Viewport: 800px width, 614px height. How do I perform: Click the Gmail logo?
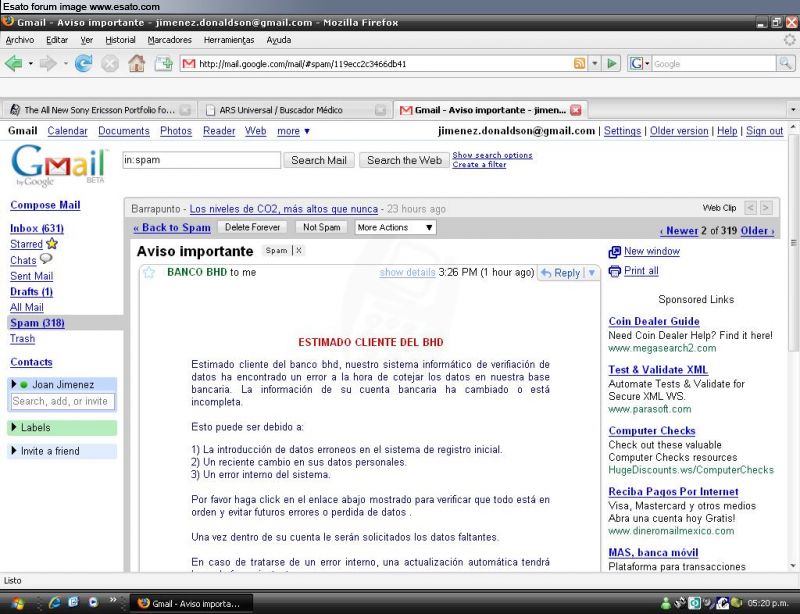tap(59, 165)
